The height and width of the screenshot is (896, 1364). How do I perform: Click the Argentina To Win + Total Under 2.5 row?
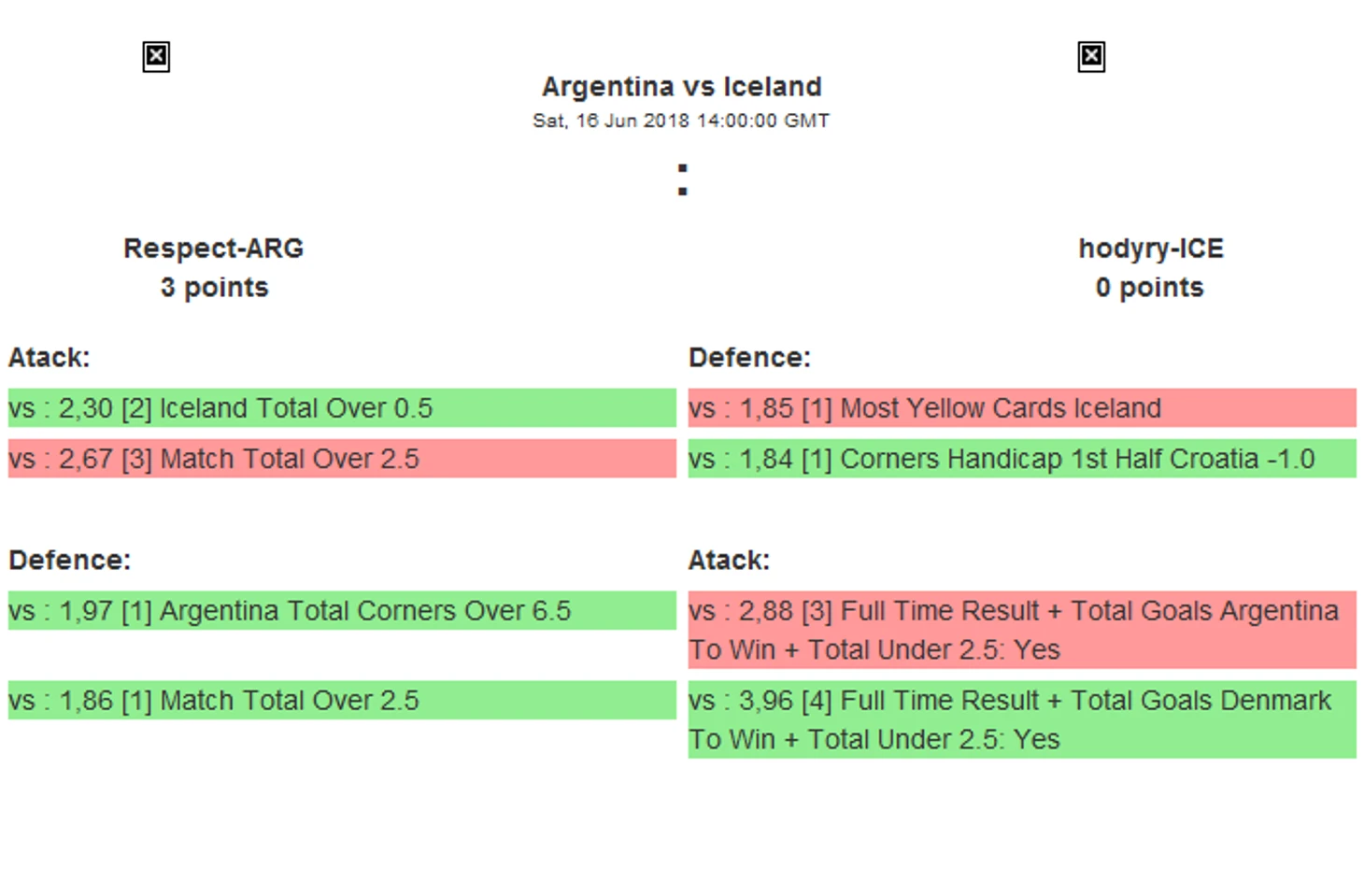click(x=1021, y=630)
